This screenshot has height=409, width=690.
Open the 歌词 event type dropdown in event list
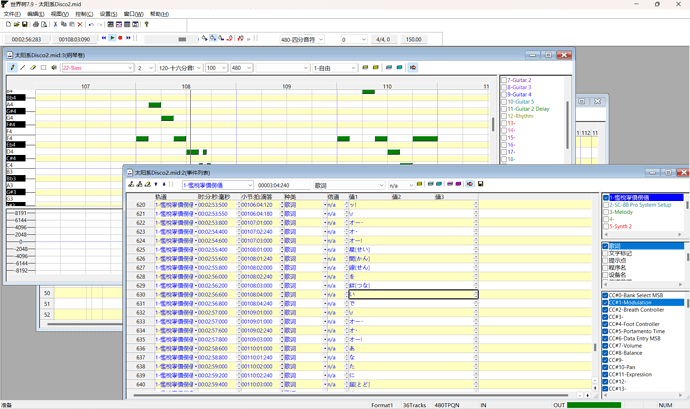381,185
